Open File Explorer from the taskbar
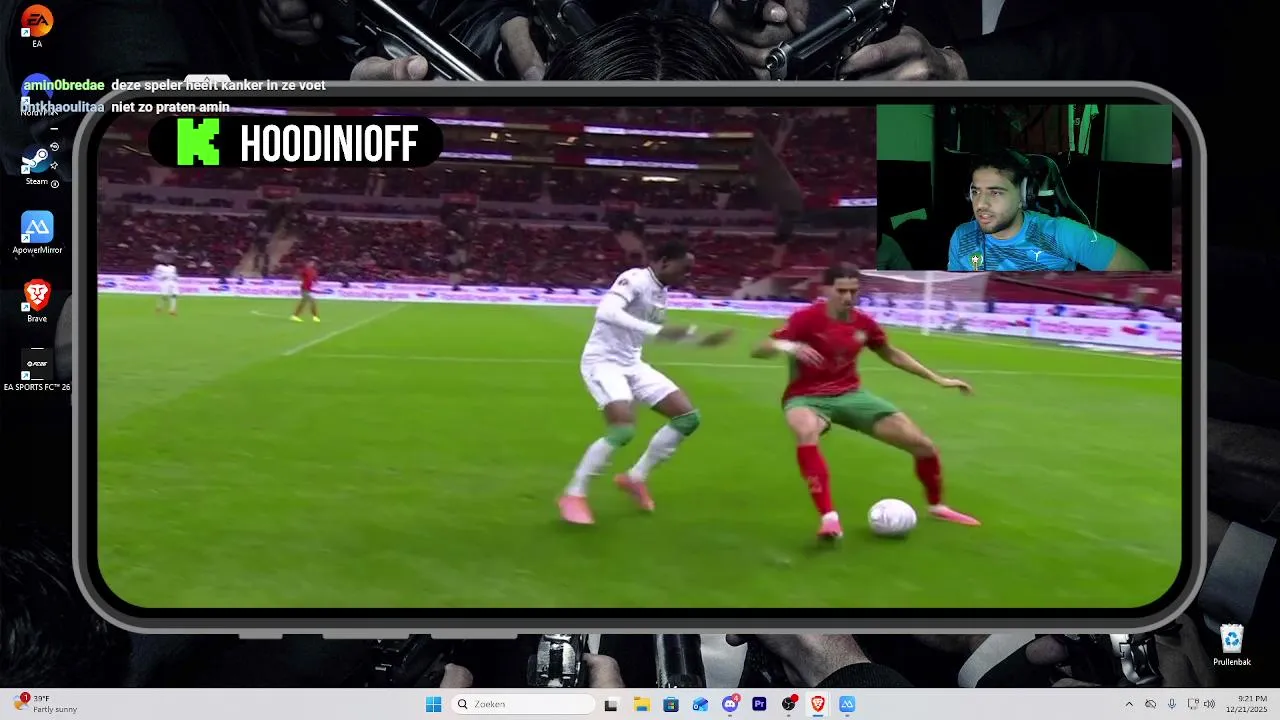The width and height of the screenshot is (1280, 720). 641,704
